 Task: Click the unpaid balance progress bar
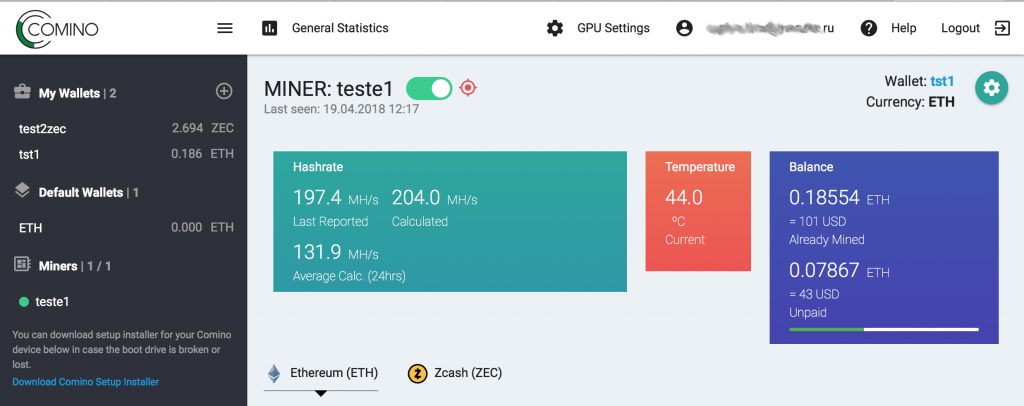[x=883, y=328]
